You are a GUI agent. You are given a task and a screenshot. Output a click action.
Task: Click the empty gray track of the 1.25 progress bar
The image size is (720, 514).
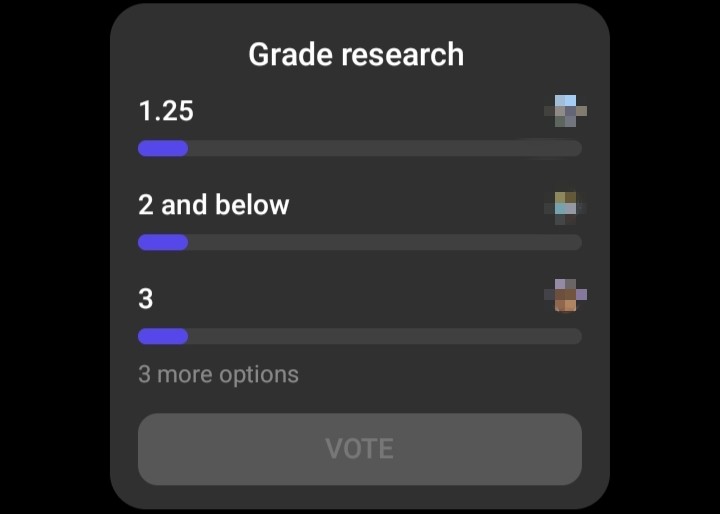385,148
